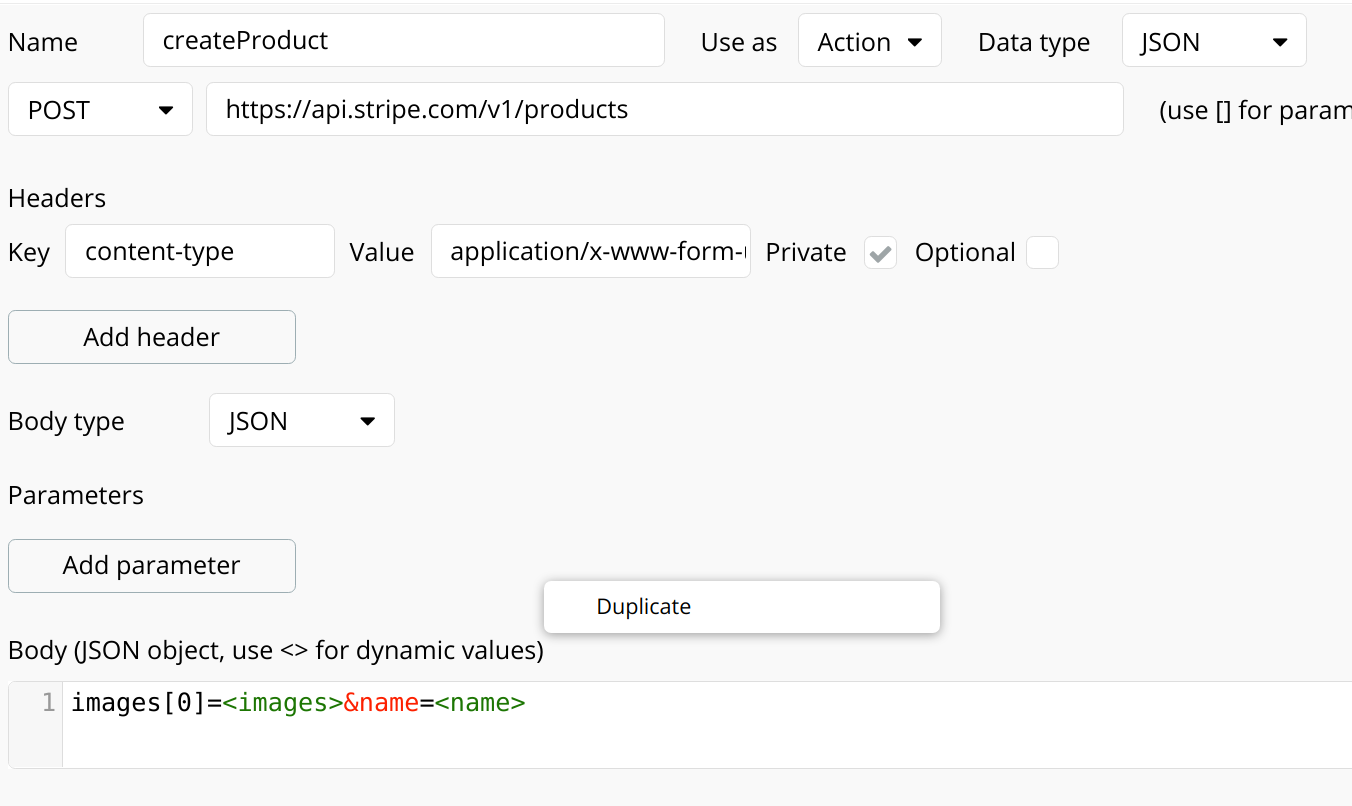Click the caret arrow of the POST dropdown
The width and height of the screenshot is (1352, 806).
(166, 110)
